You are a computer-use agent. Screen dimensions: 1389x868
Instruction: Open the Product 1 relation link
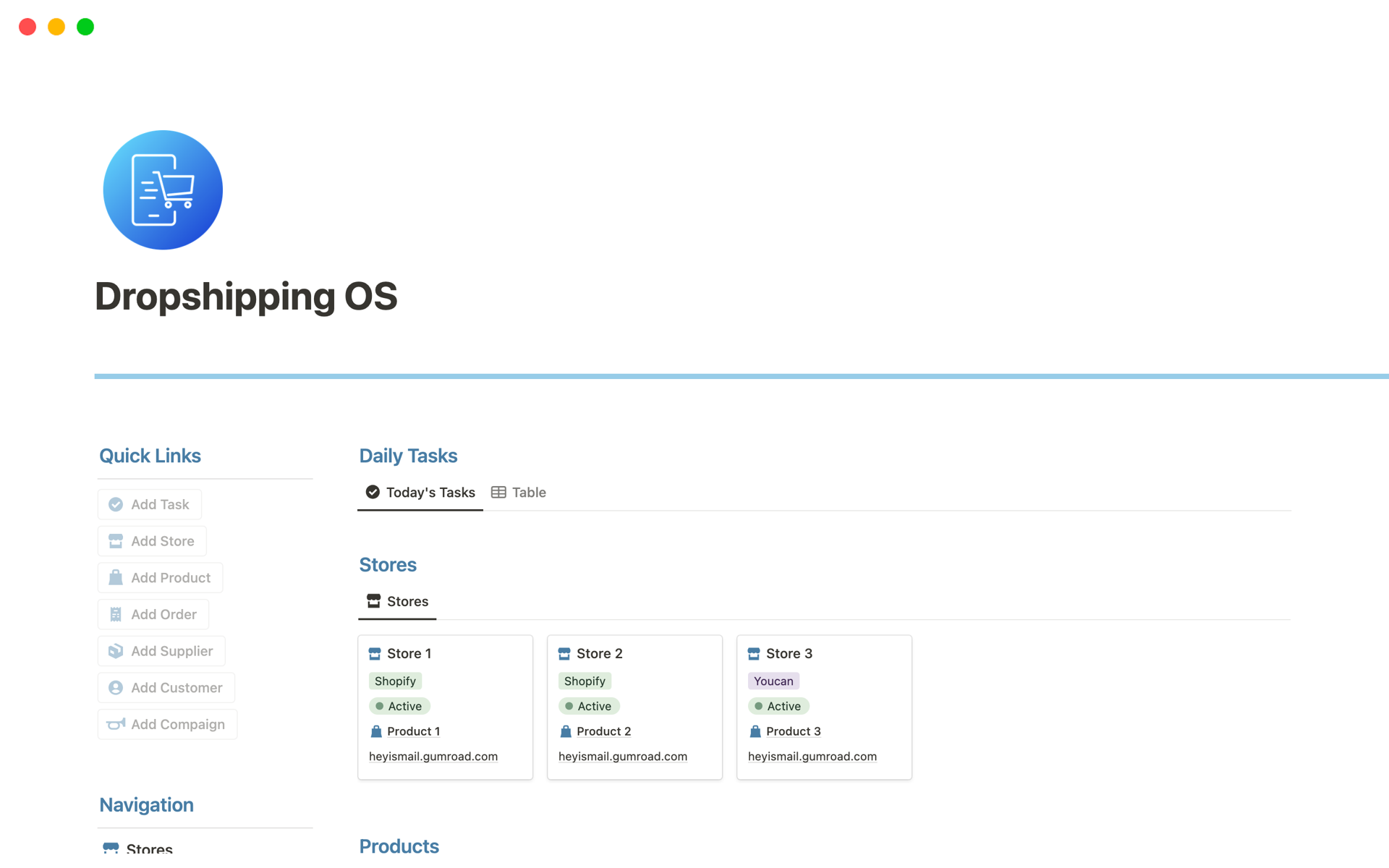[x=413, y=731]
